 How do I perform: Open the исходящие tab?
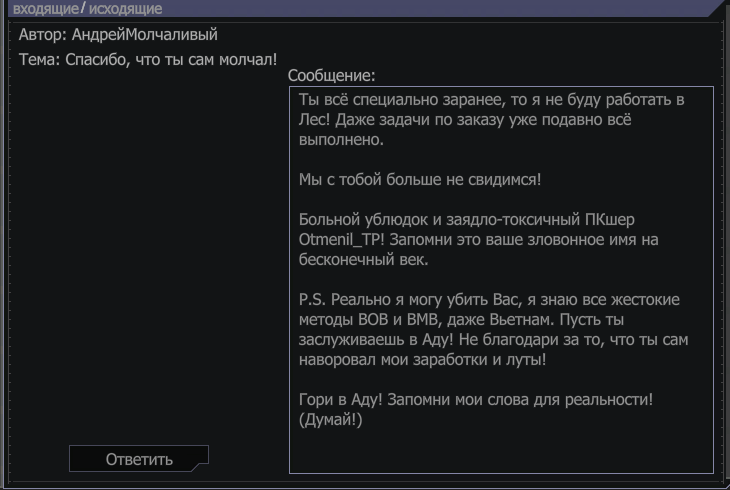125,9
